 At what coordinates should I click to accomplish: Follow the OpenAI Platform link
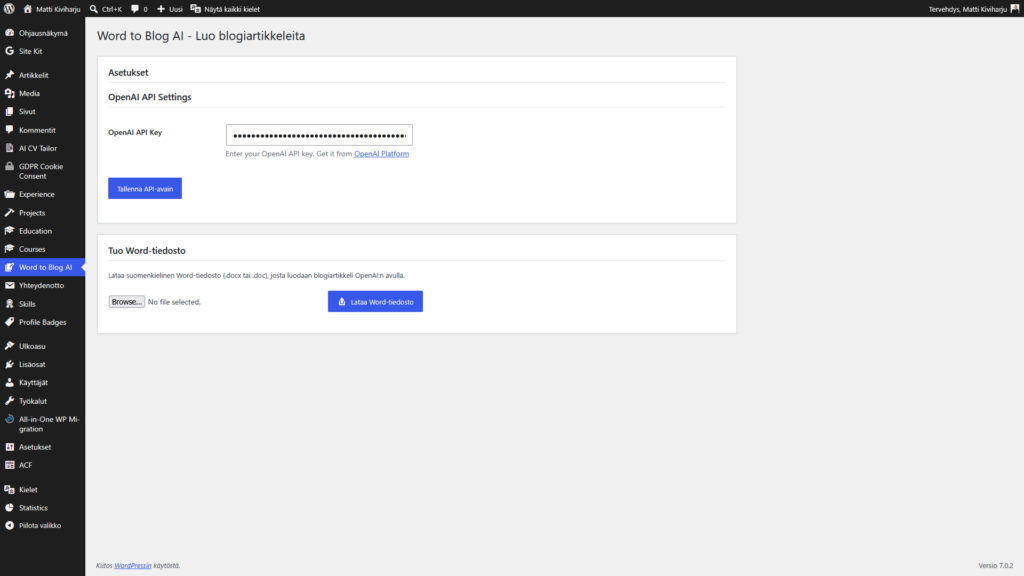[x=381, y=153]
